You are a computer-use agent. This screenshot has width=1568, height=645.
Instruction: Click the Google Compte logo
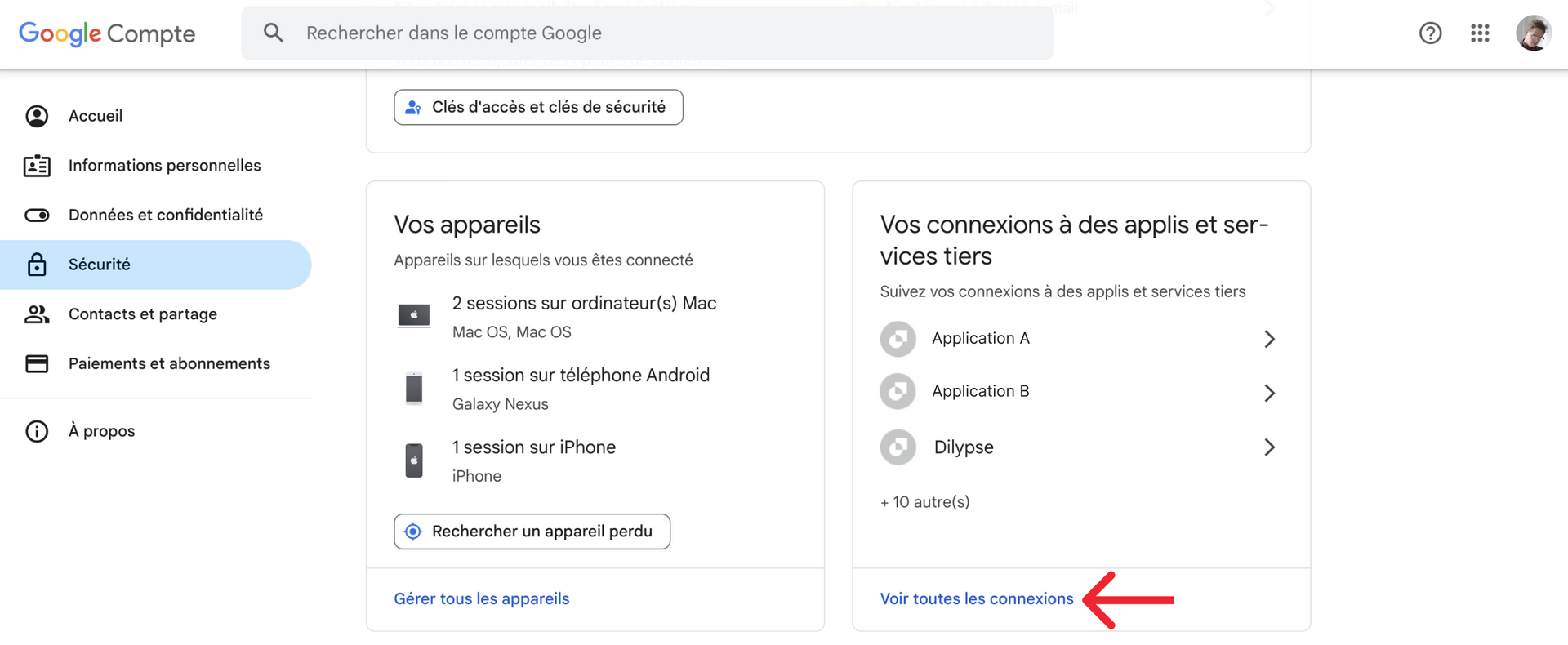(x=107, y=33)
